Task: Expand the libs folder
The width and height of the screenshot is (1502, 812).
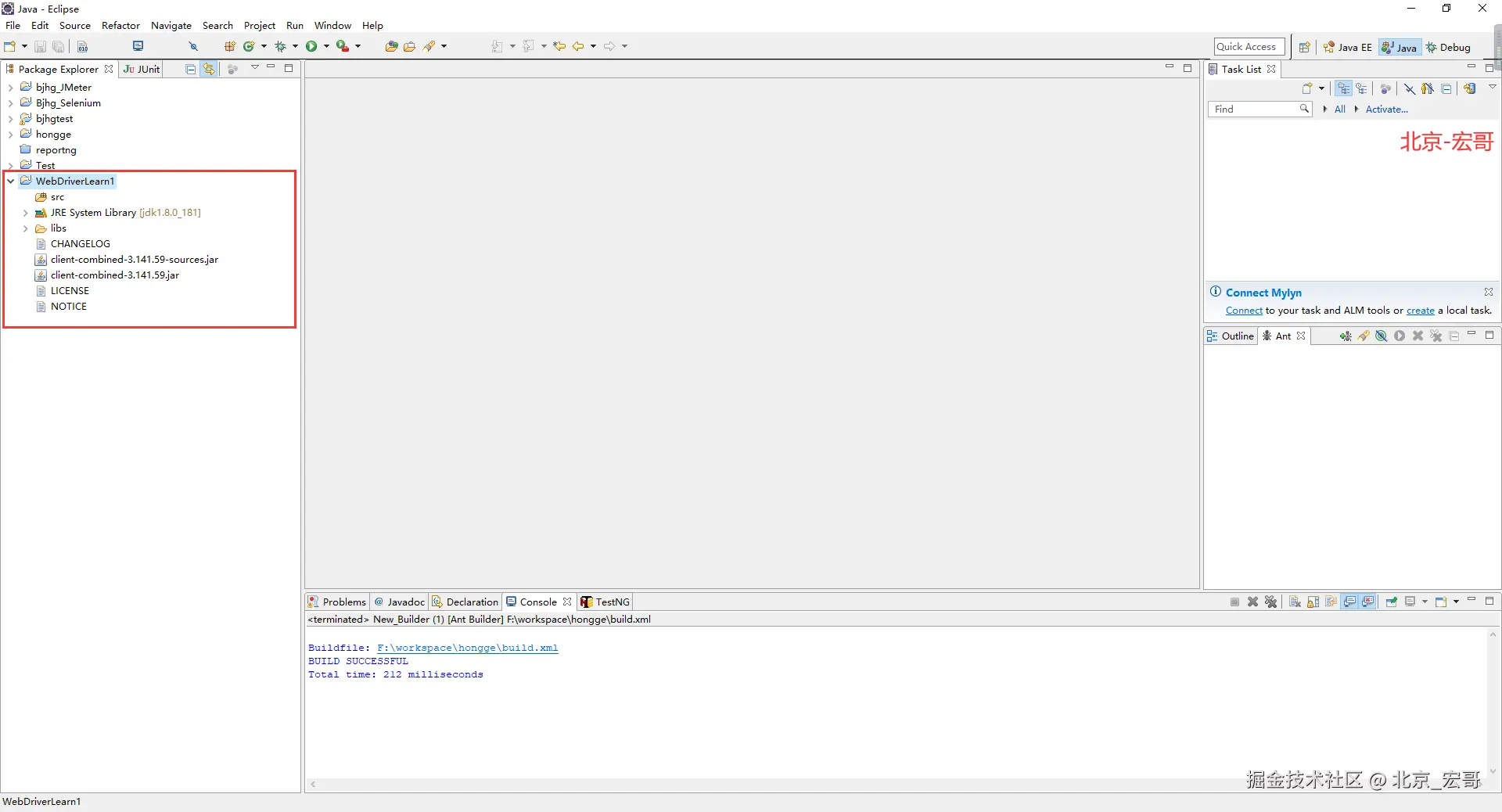Action: coord(26,228)
